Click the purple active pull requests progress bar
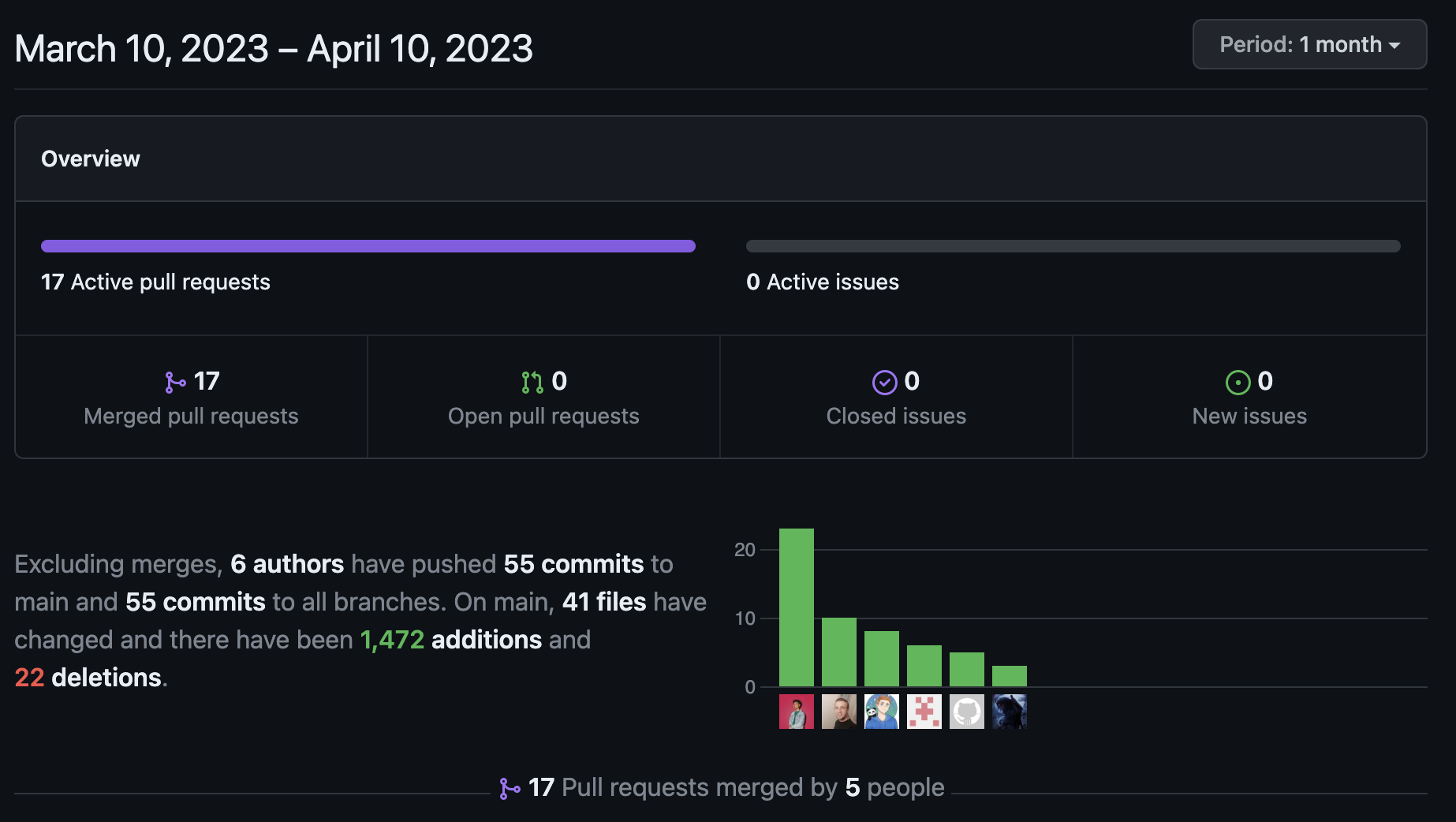The height and width of the screenshot is (822, 1456). (x=368, y=245)
